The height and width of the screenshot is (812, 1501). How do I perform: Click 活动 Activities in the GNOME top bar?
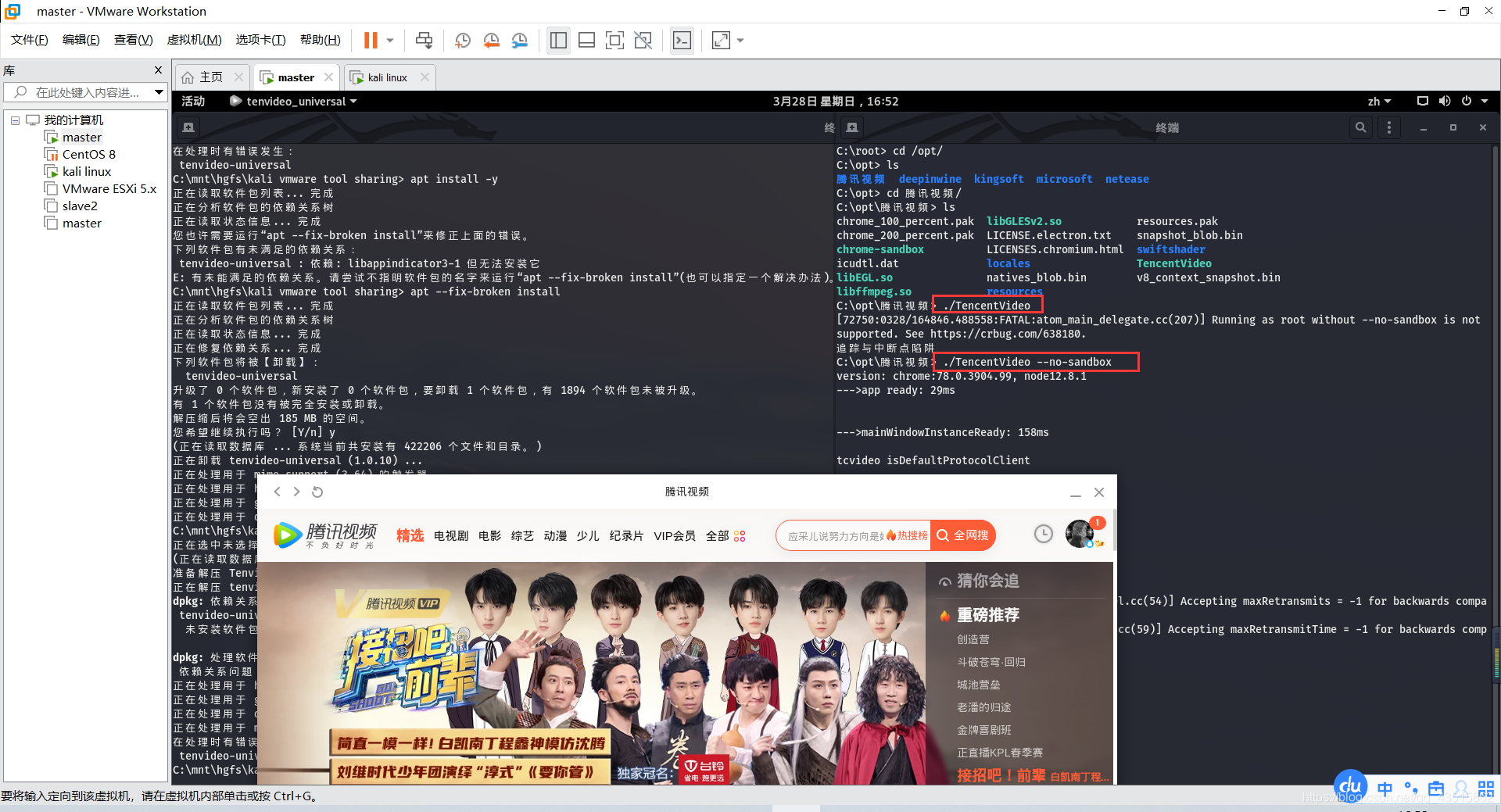pos(193,102)
